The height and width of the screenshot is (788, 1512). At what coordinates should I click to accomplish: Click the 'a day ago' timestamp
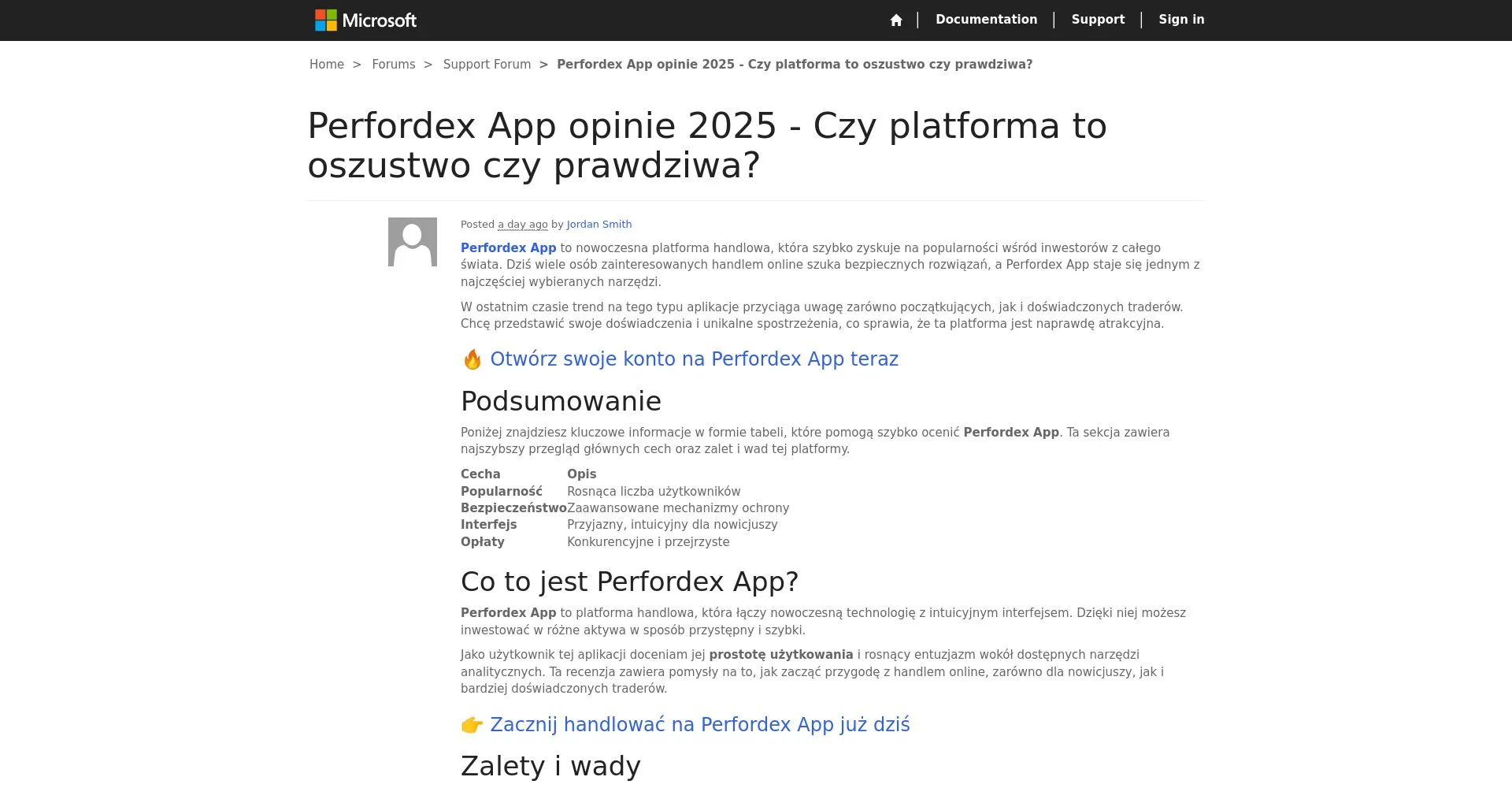click(x=523, y=225)
